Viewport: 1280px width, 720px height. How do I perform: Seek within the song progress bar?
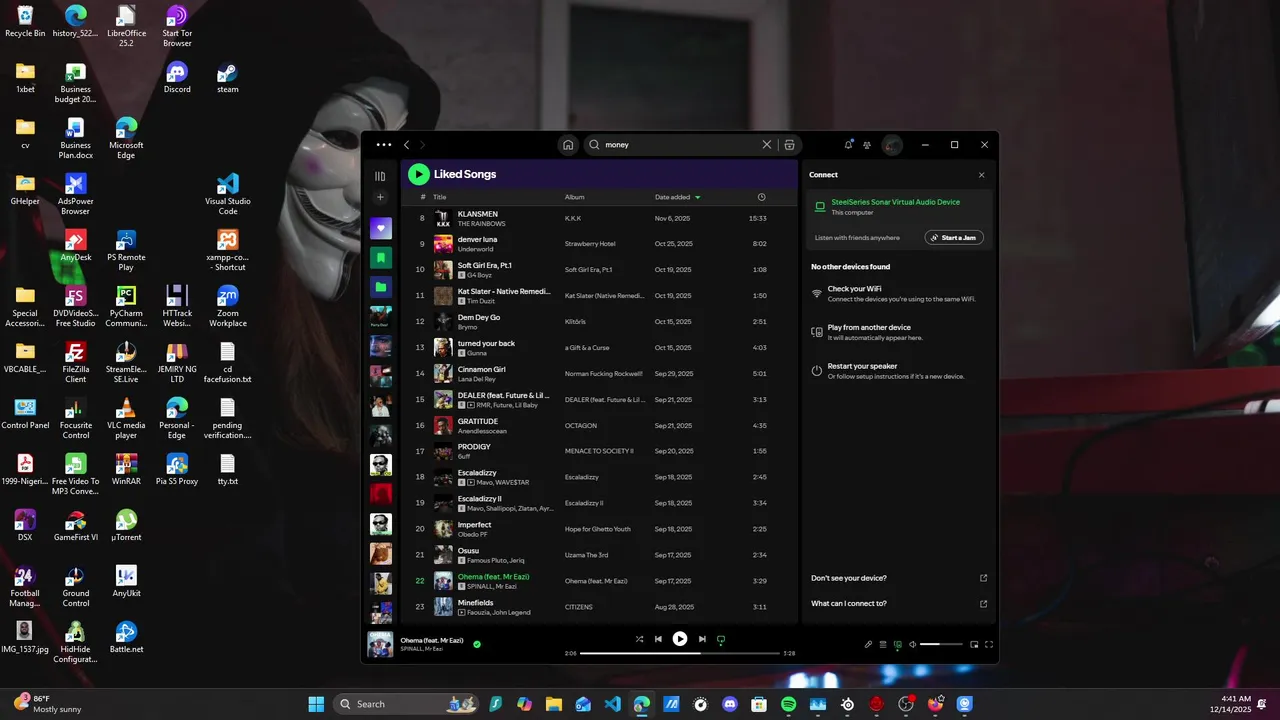(x=680, y=653)
